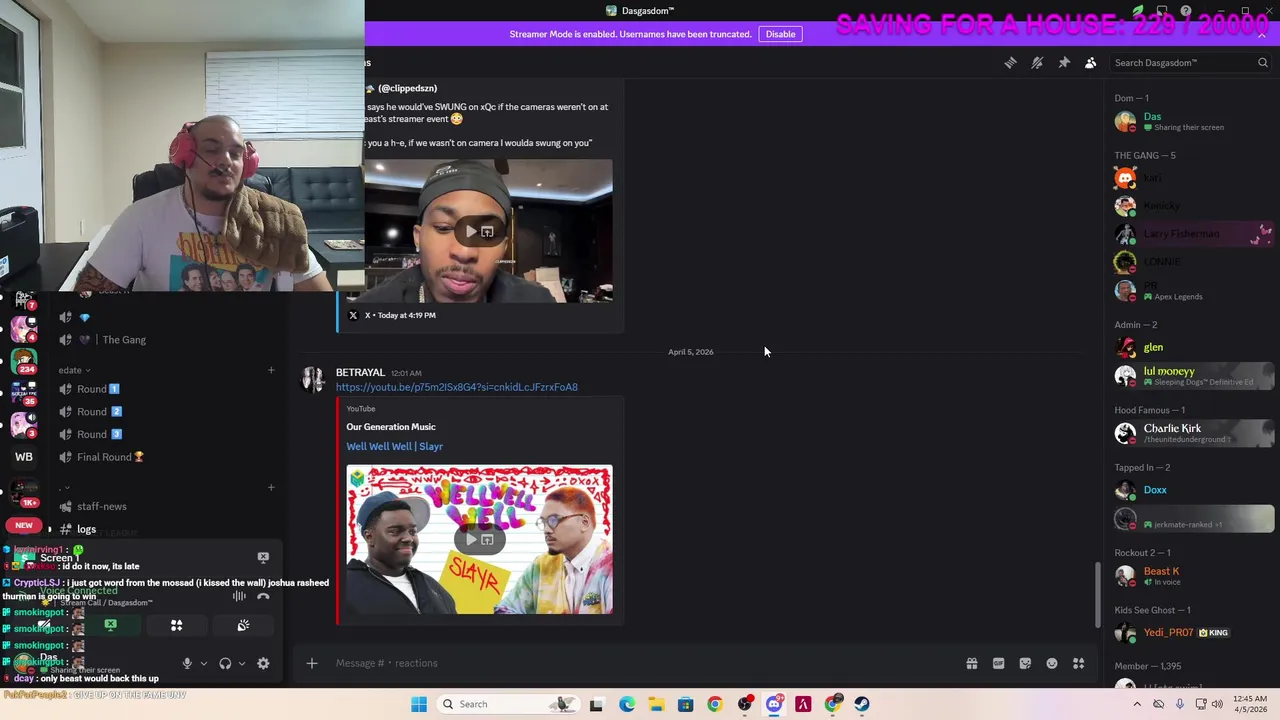Add a channel to the edate category
This screenshot has width=1280, height=720.
tap(271, 370)
